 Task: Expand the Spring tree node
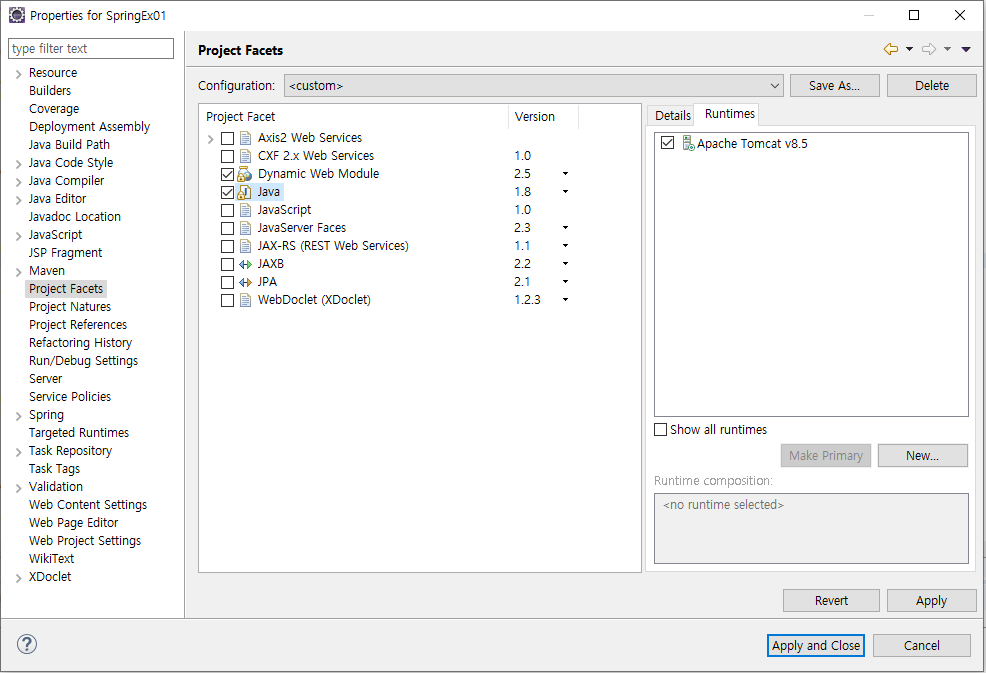[18, 416]
